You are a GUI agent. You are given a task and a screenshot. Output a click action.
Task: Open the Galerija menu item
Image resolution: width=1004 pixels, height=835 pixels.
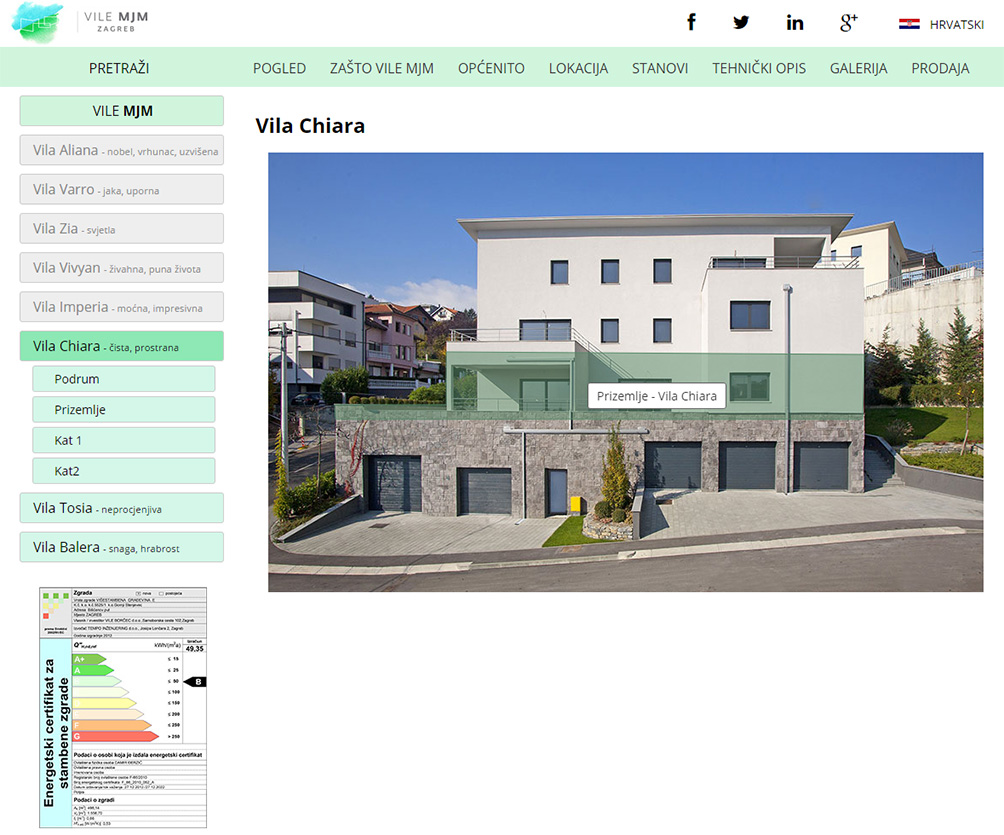coord(858,68)
